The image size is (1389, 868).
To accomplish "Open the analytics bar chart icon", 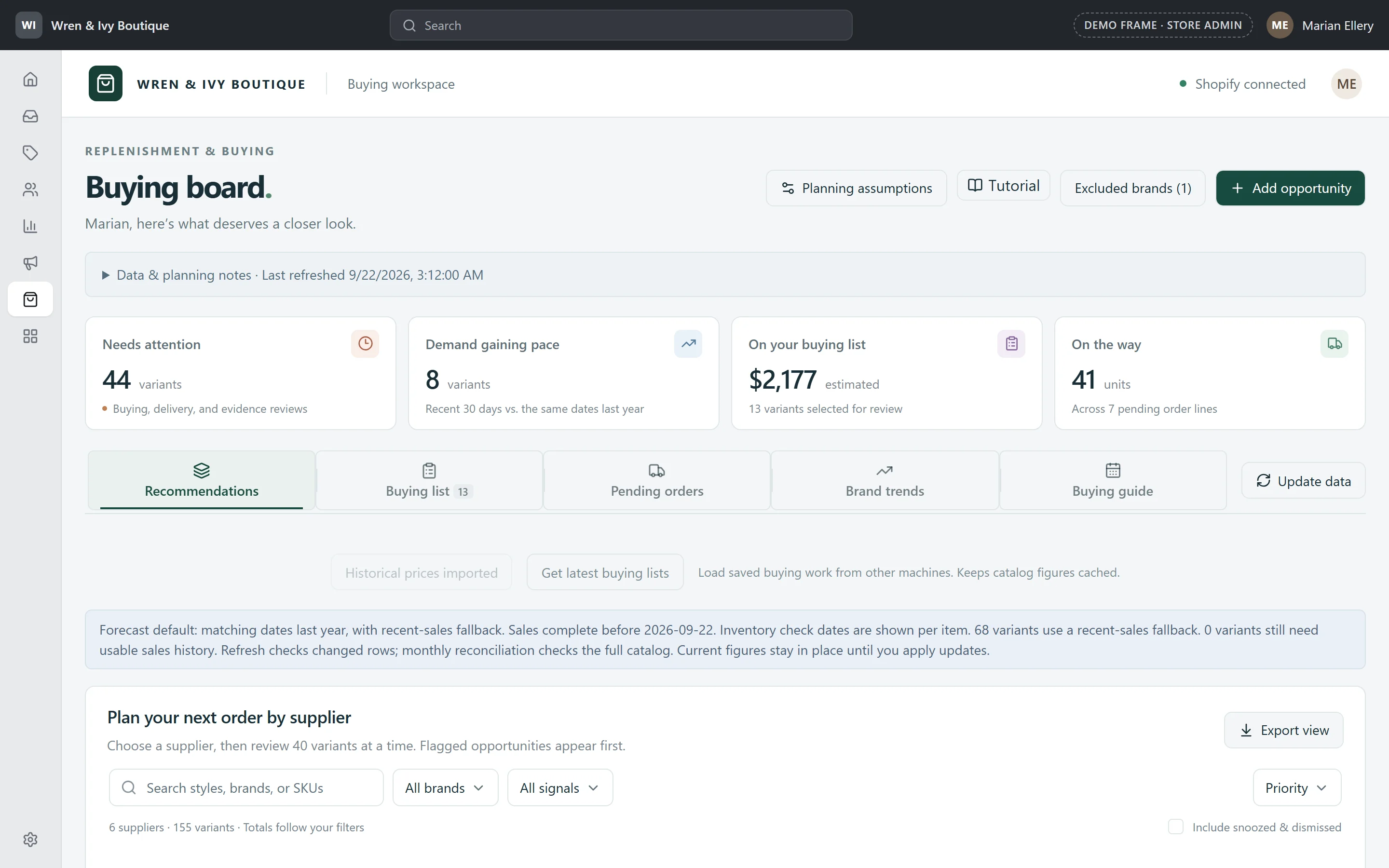I will (30, 226).
